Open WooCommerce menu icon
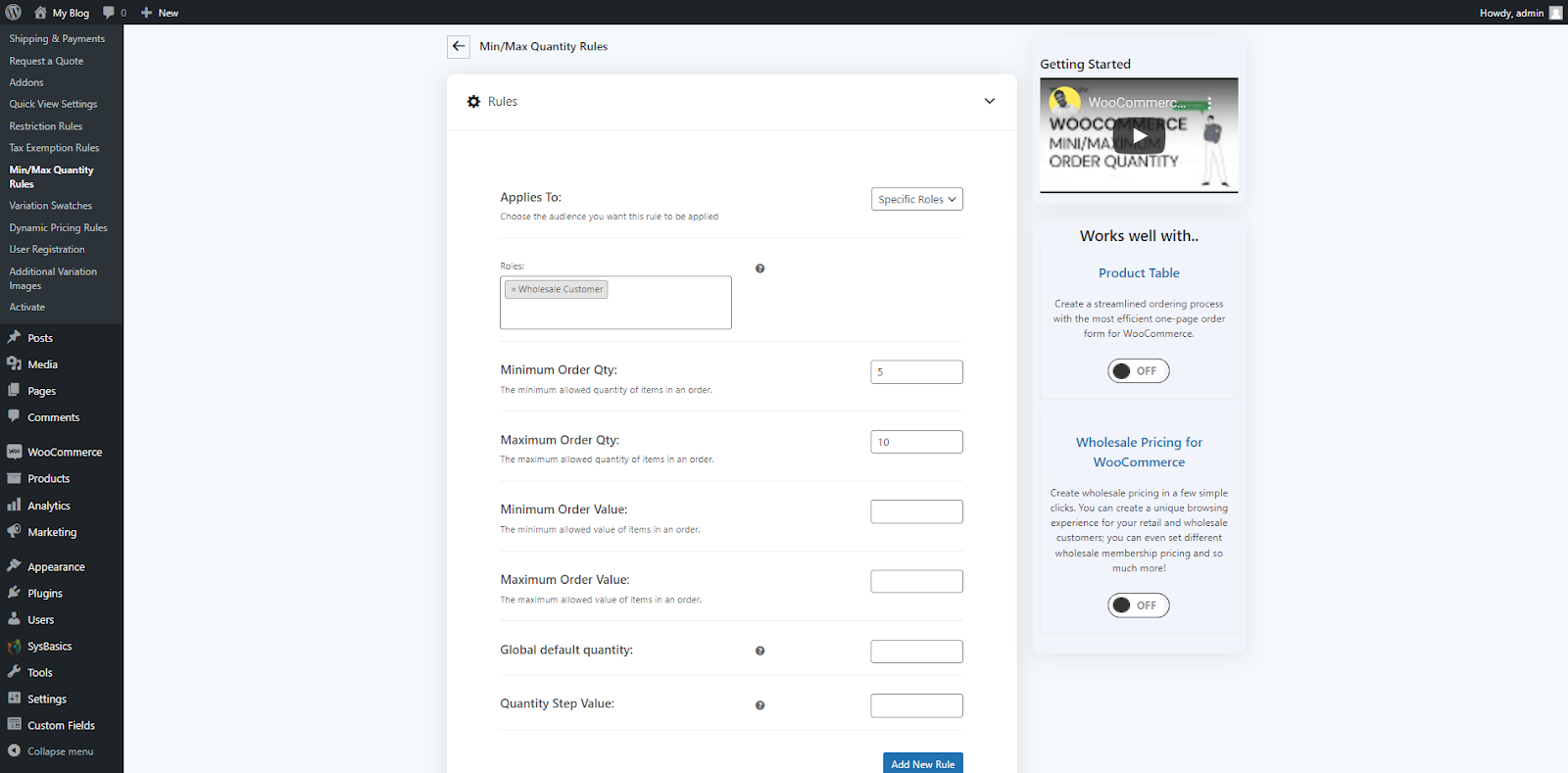 click(x=14, y=452)
